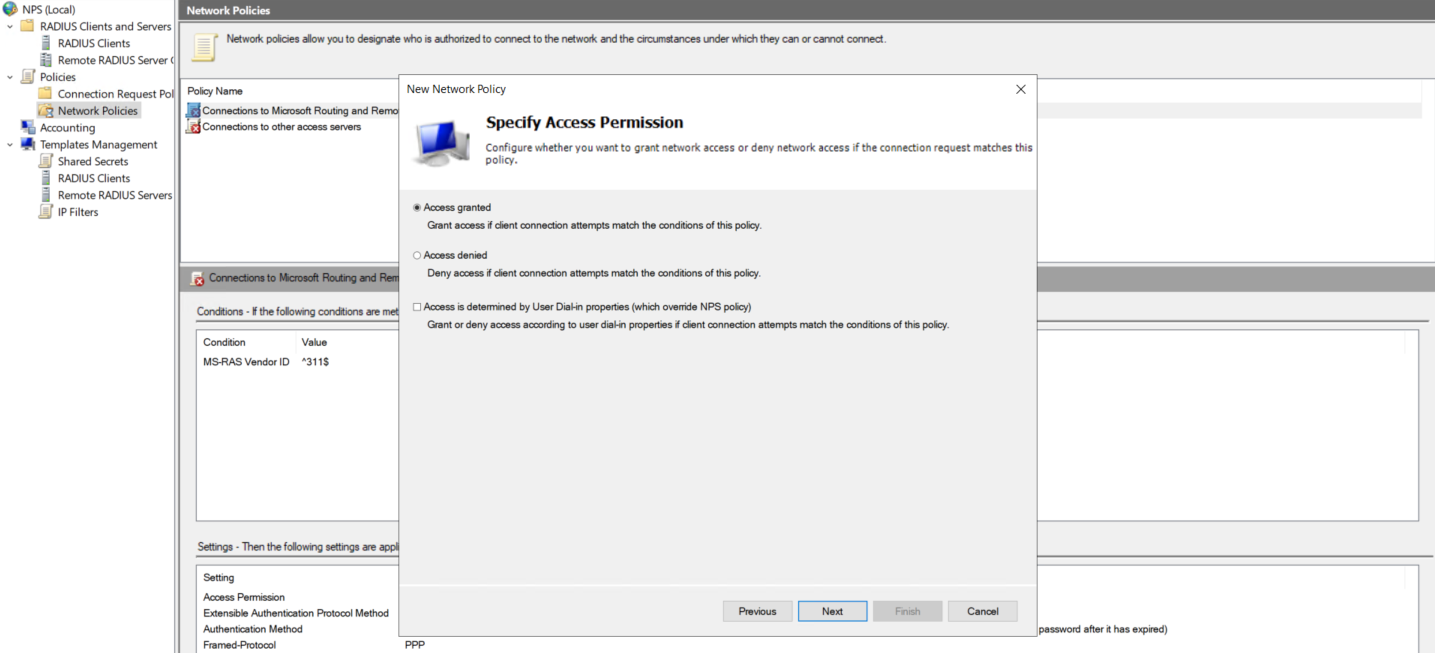Click the RADIUS Clients server icon under RADIUS Clients and Servers
This screenshot has width=1435, height=653.
[x=45, y=44]
